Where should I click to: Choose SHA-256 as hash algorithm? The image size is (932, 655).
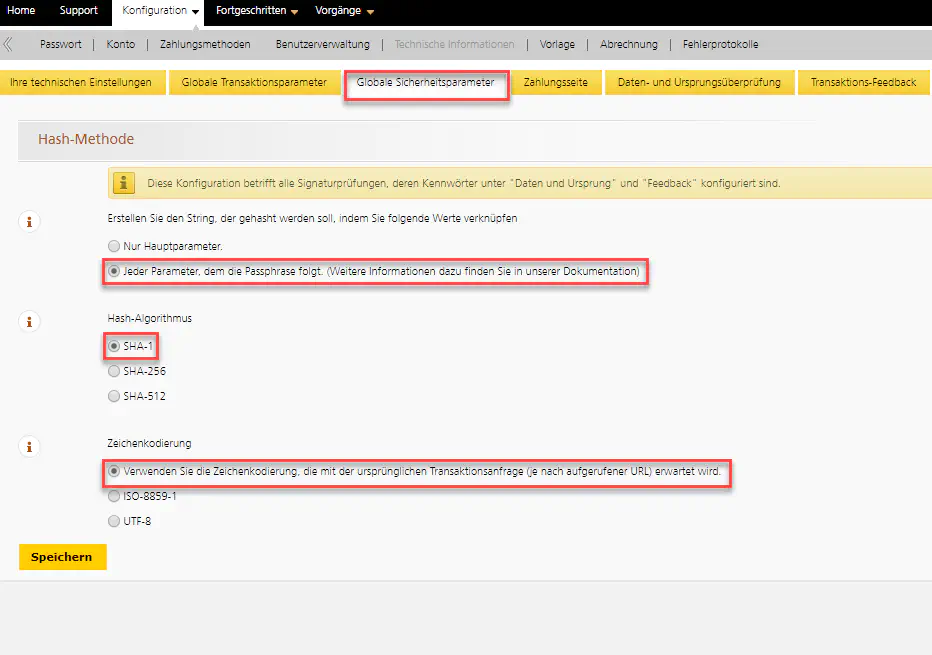[114, 371]
